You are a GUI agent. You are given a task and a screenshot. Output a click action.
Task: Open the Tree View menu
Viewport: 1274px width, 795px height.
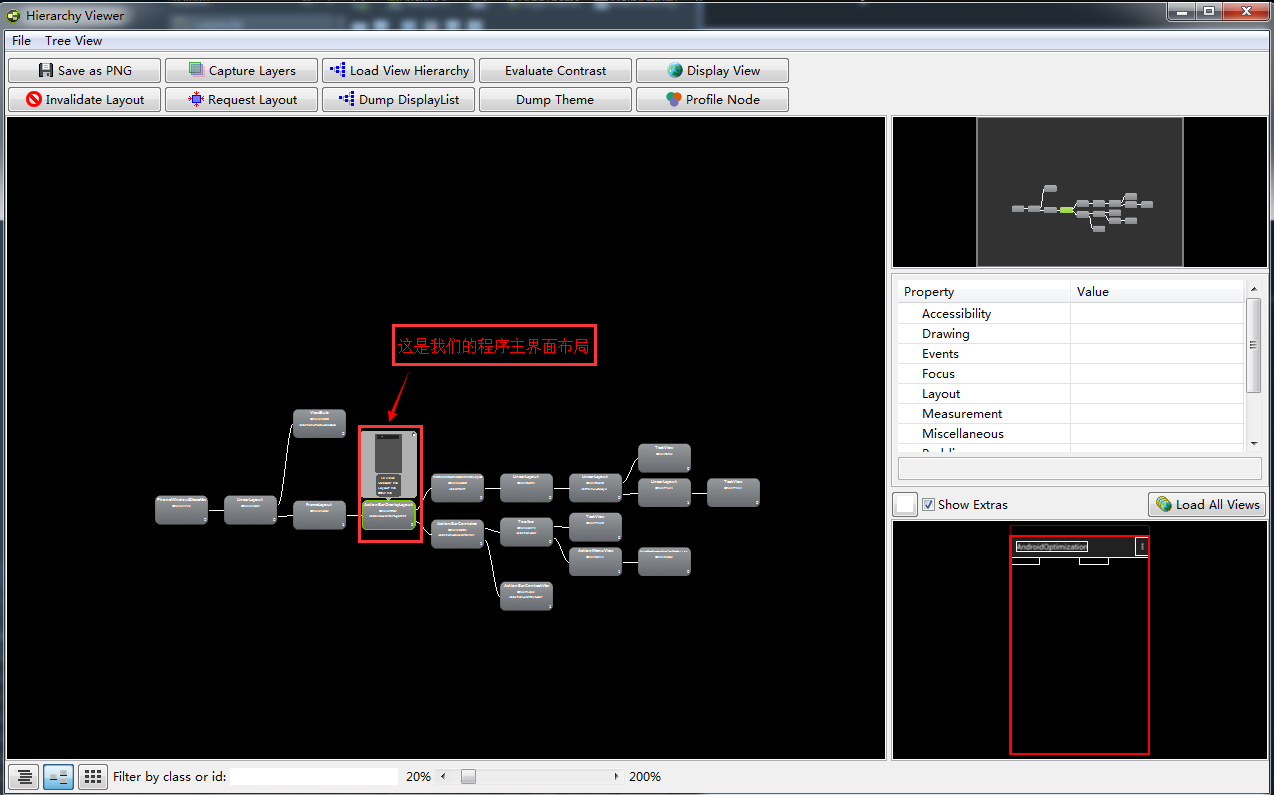click(73, 41)
